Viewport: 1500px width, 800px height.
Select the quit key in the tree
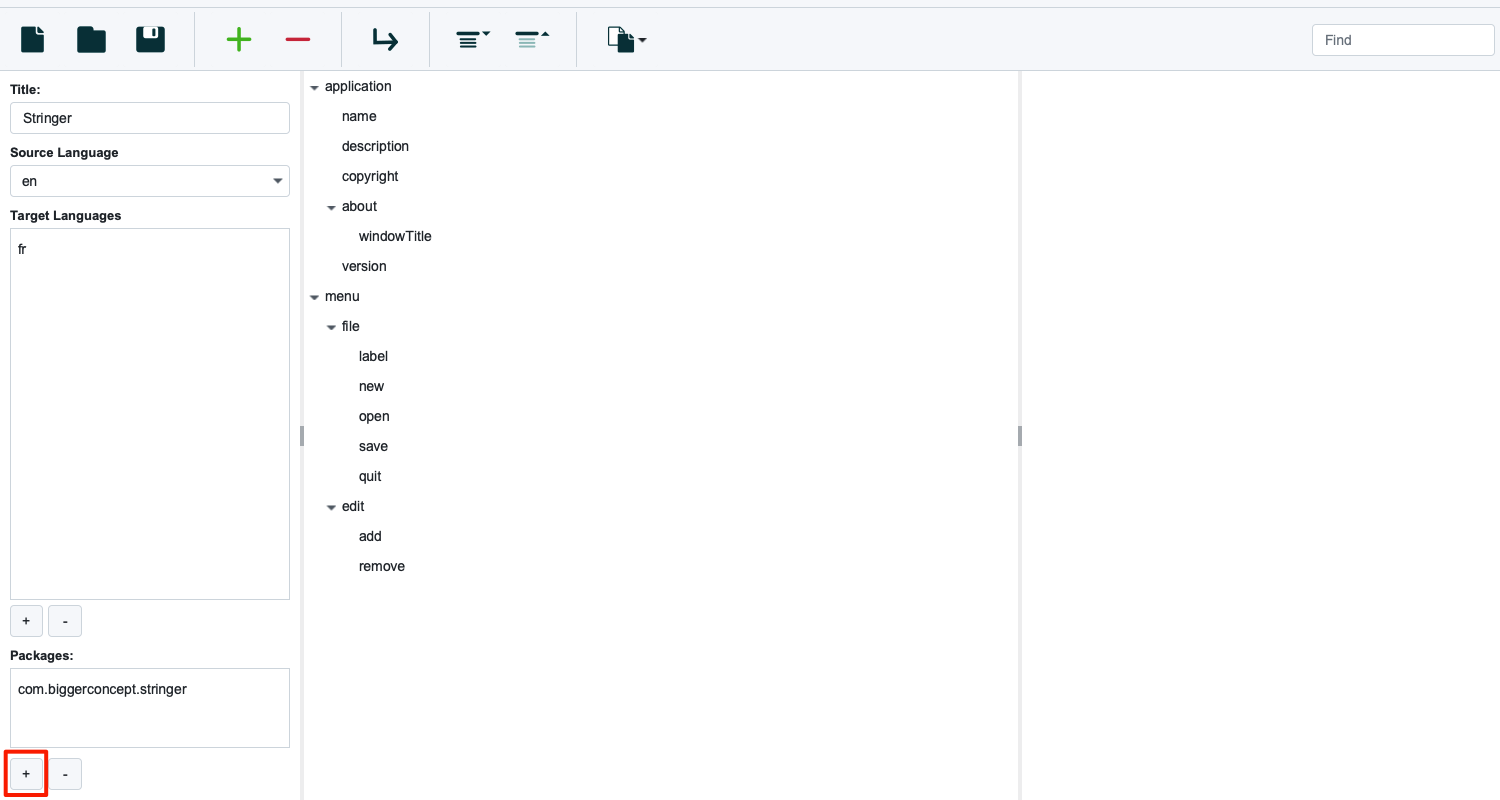[x=370, y=476]
